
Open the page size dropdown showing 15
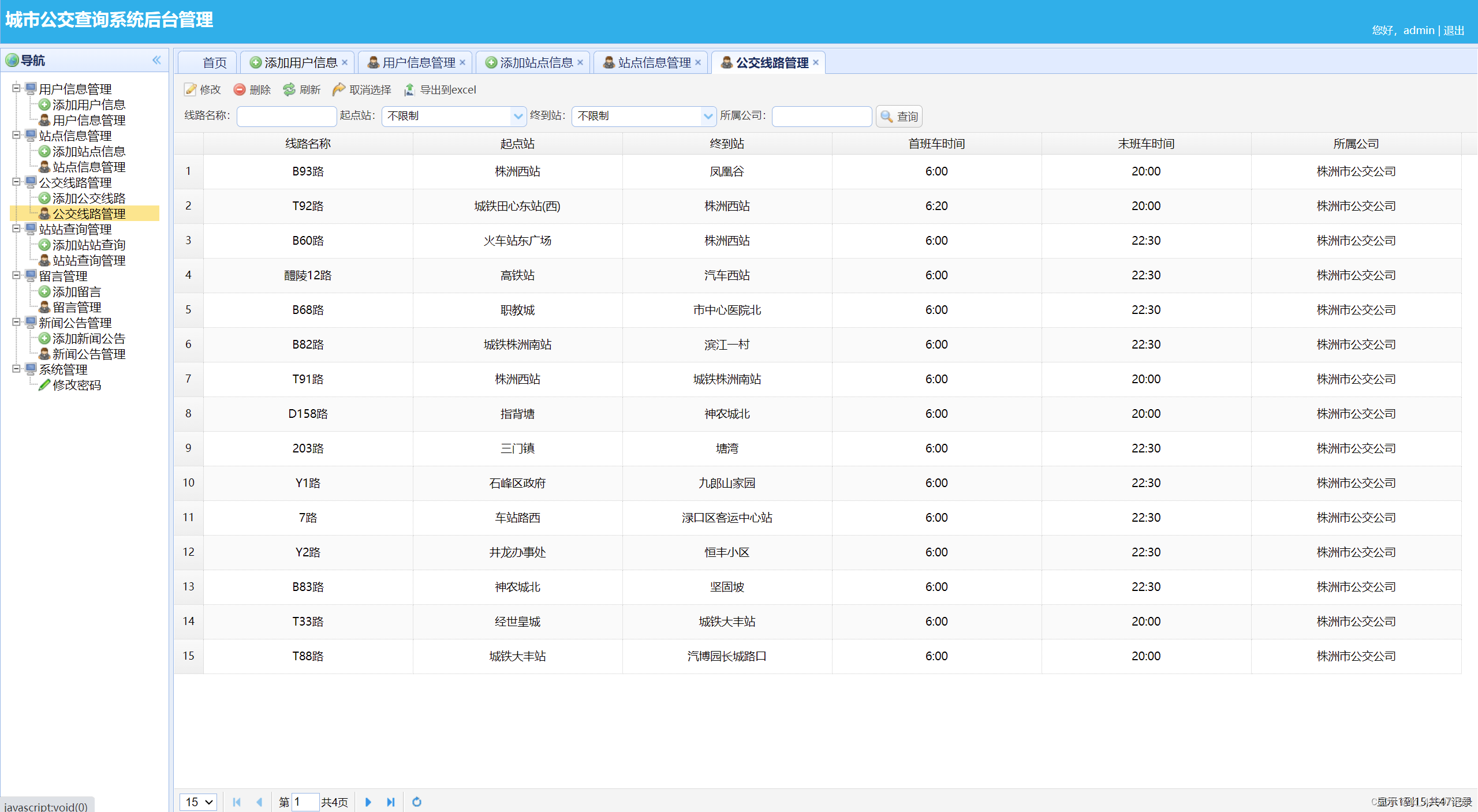(199, 802)
